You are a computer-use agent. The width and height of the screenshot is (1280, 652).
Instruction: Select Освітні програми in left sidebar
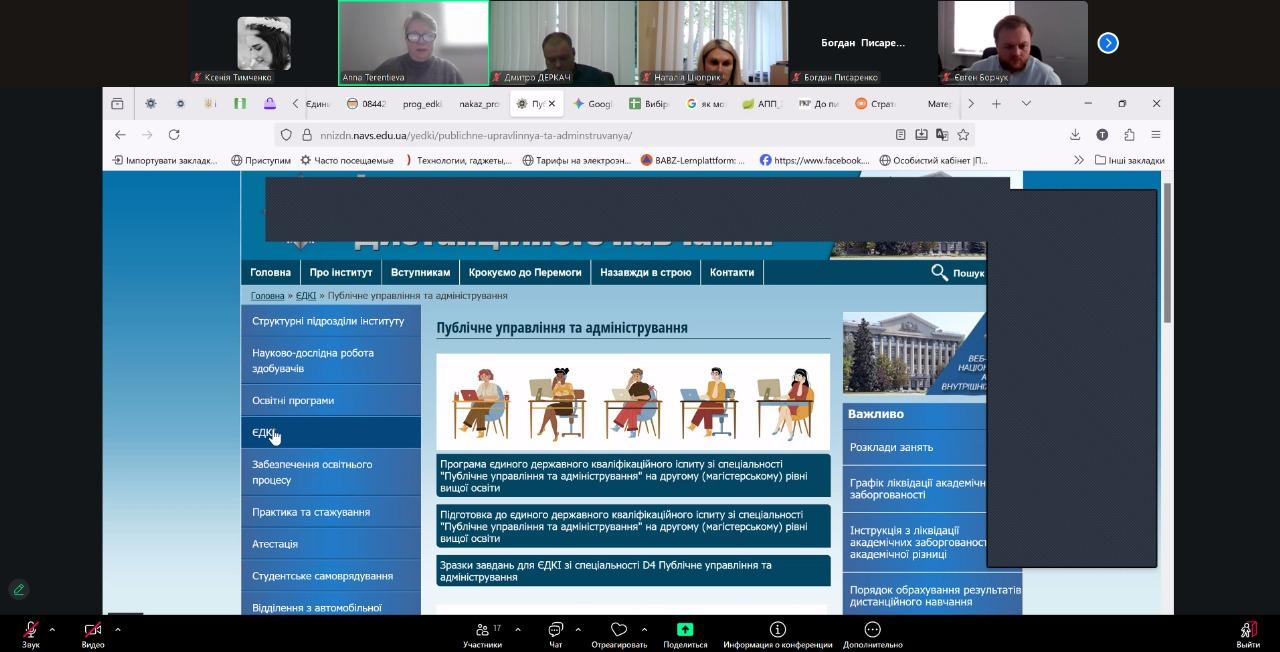(x=293, y=400)
